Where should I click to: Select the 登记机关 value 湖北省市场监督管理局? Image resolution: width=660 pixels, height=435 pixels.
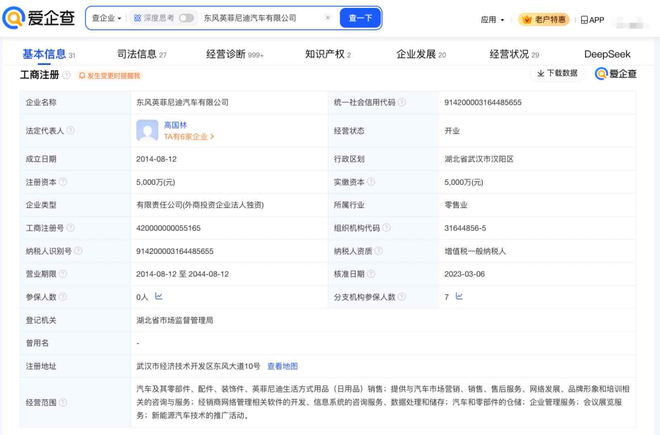pos(175,320)
